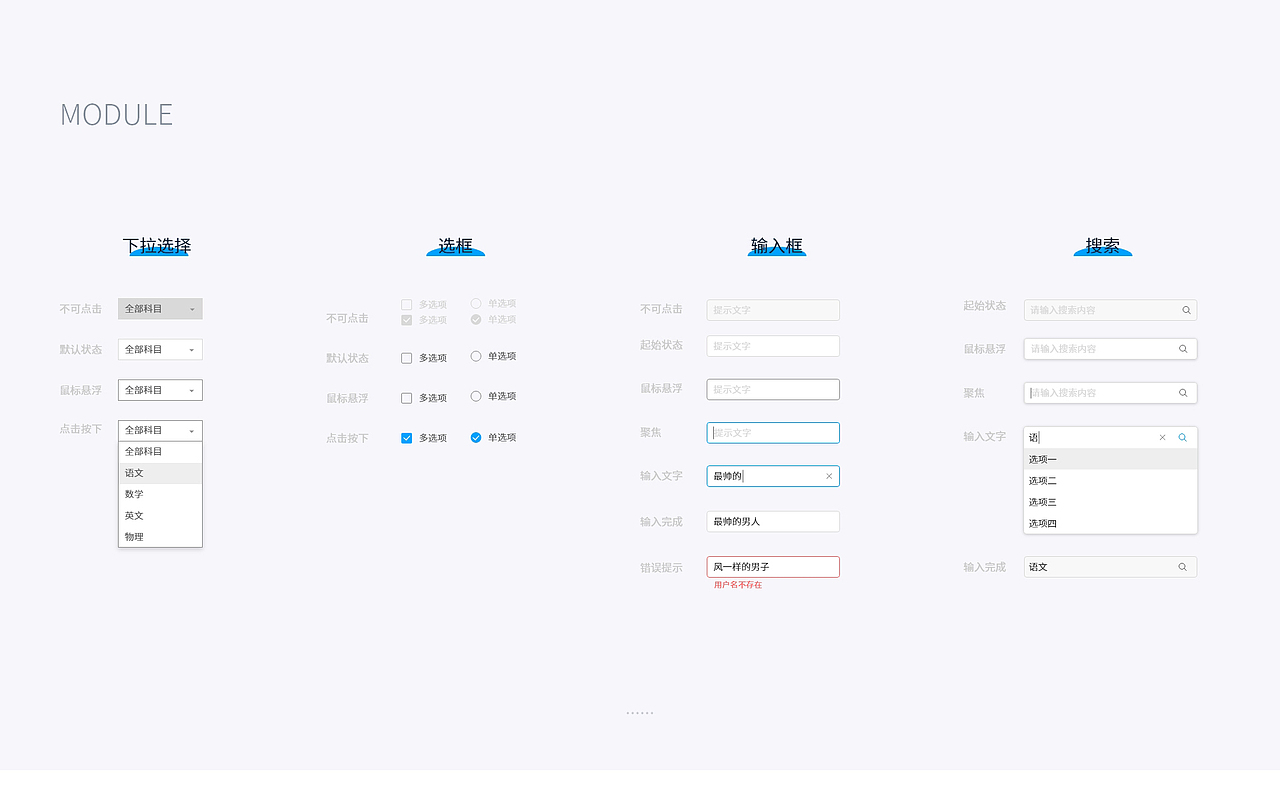Click the completed 语文 search field
The image size is (1280, 811).
1110,567
